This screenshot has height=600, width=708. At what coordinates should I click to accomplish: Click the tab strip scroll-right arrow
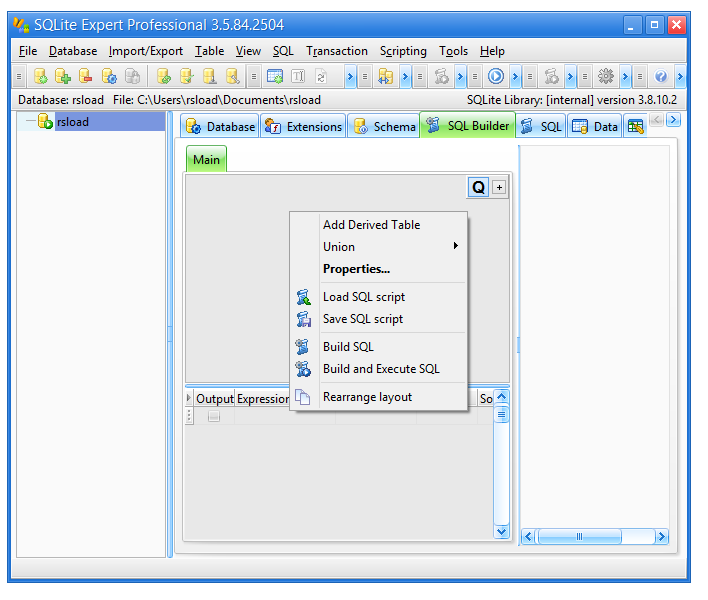[x=673, y=120]
